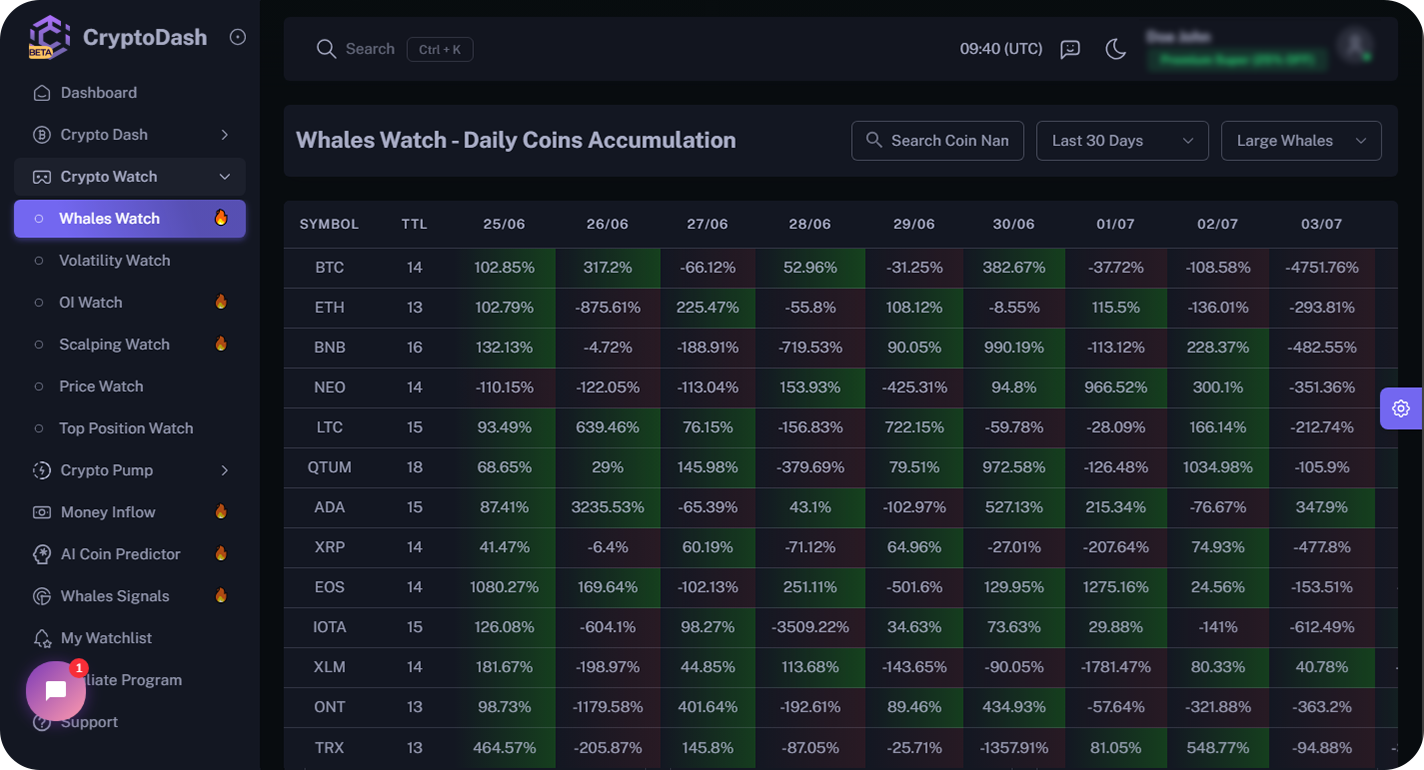Click the BTC -4751.76% cell
The image size is (1424, 770).
(x=1322, y=268)
